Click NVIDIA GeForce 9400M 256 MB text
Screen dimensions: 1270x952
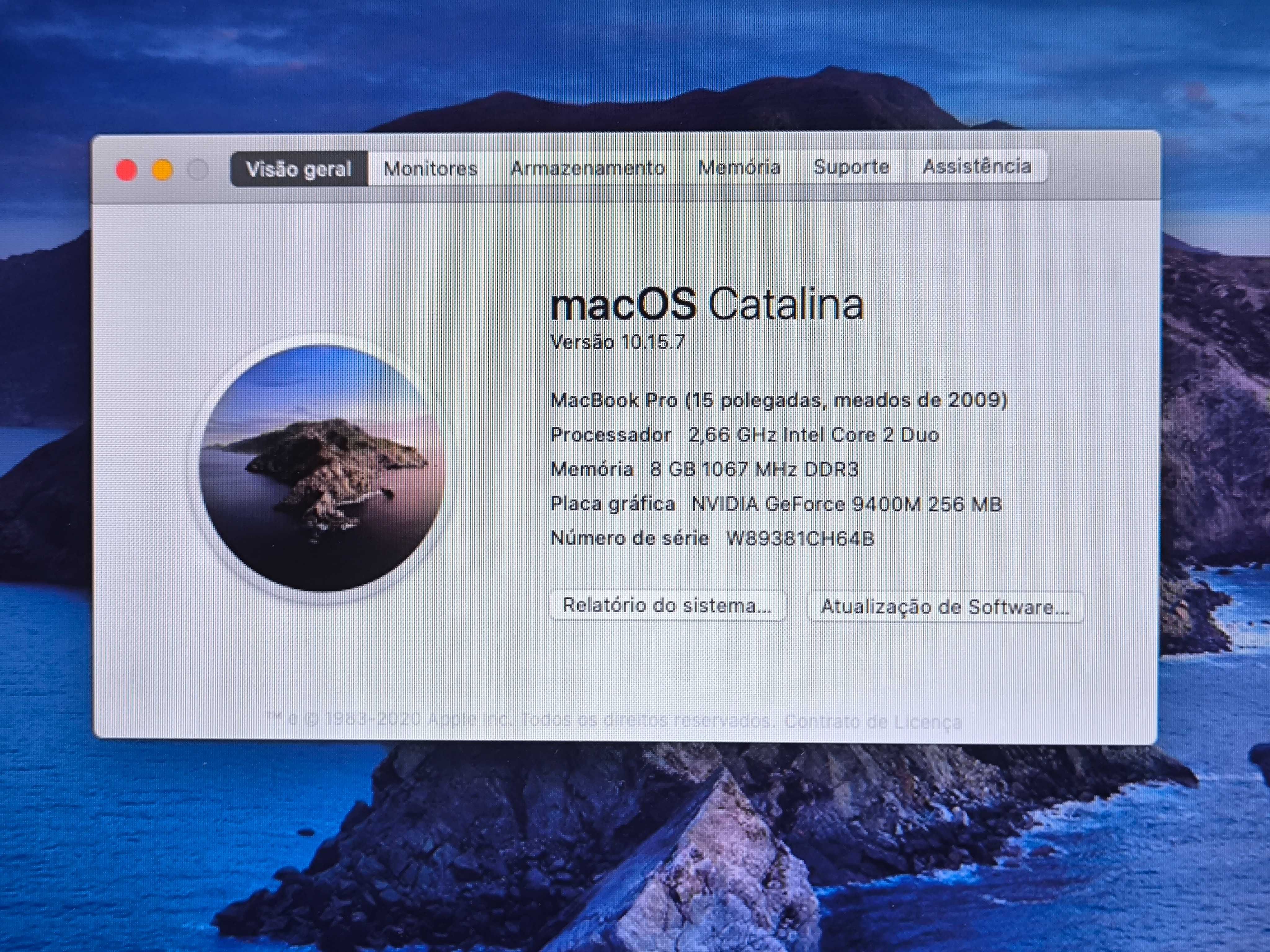(846, 504)
